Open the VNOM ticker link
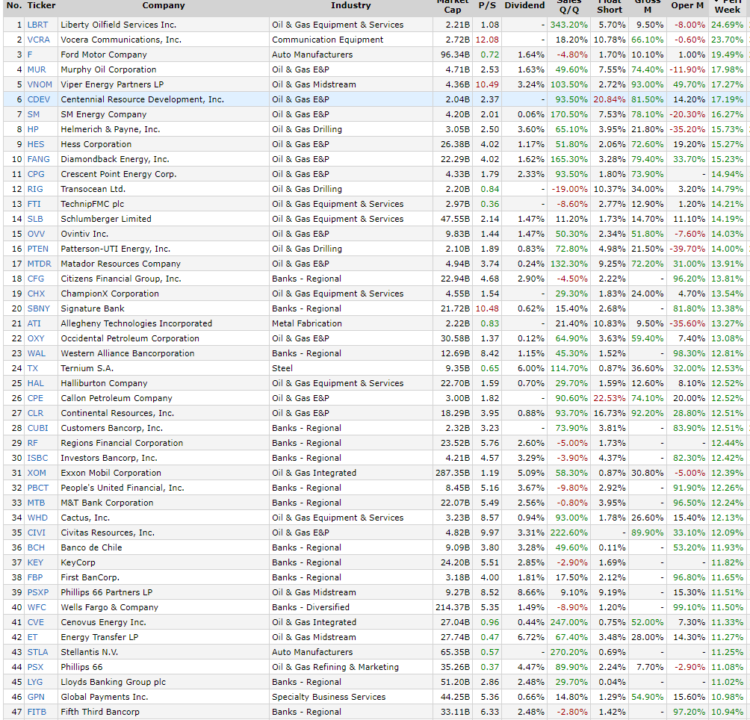The image size is (750, 720). (40, 85)
